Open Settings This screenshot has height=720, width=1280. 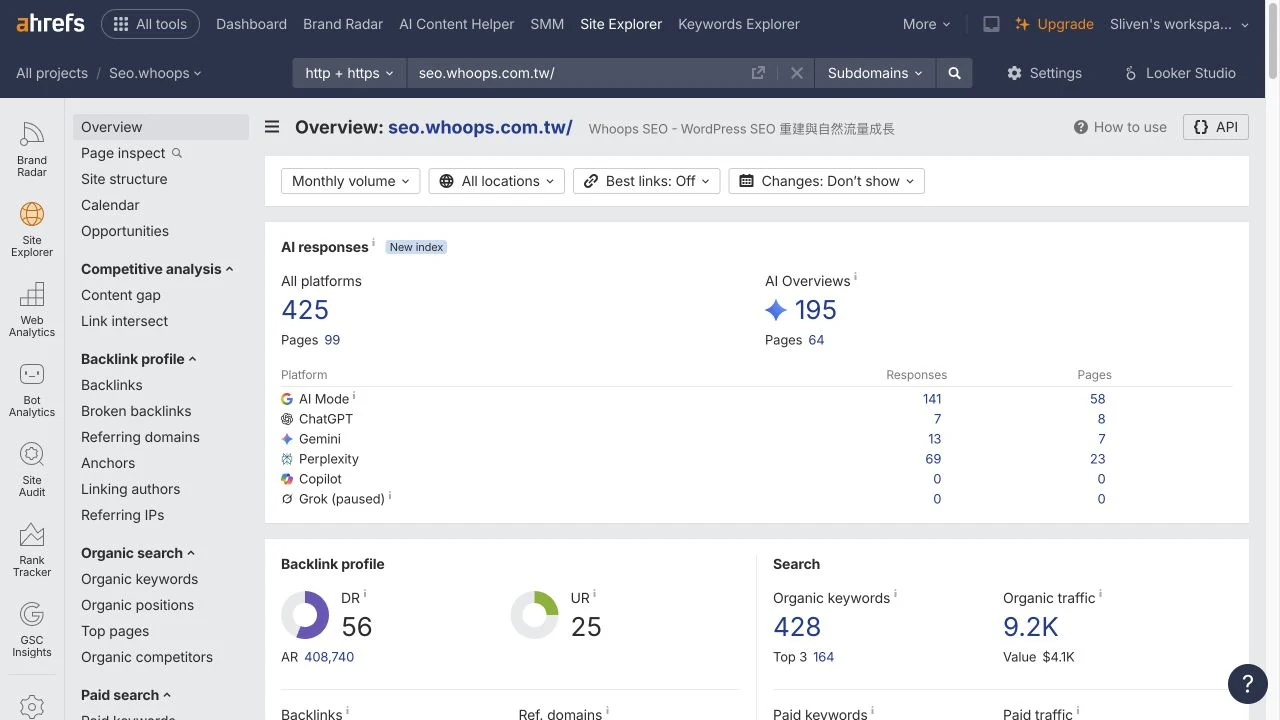click(1044, 73)
